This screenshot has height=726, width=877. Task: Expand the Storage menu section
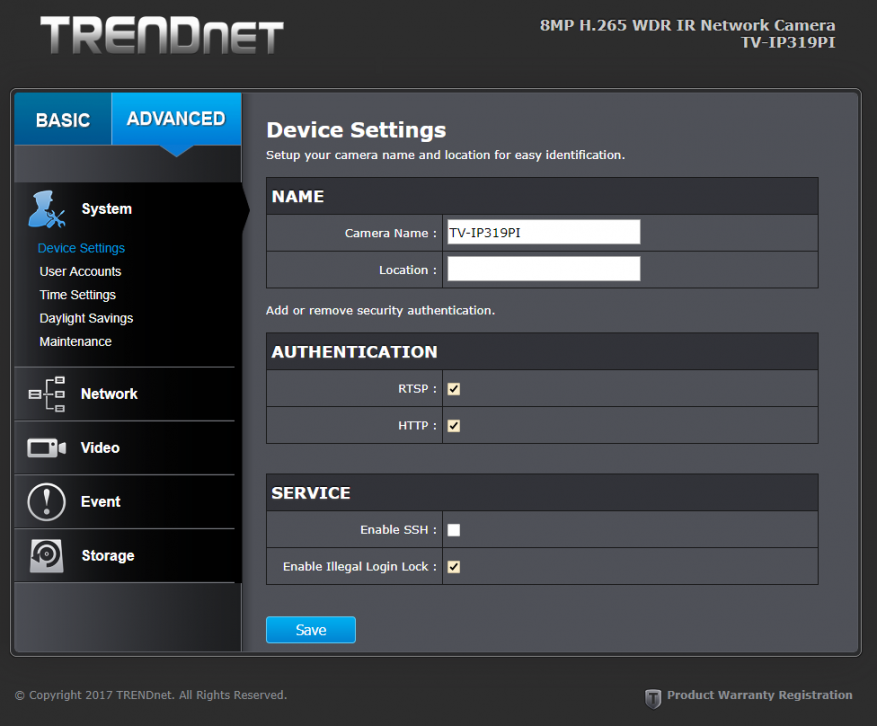point(108,555)
